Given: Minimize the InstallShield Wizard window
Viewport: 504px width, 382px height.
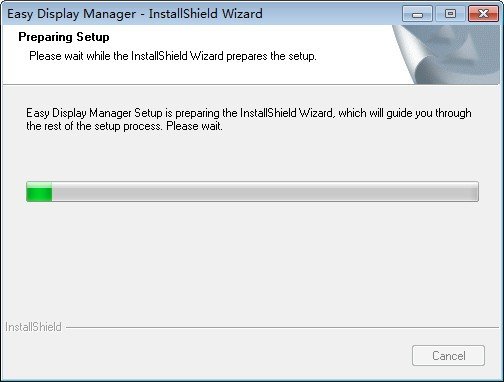Looking at the screenshot, I should (417, 14).
